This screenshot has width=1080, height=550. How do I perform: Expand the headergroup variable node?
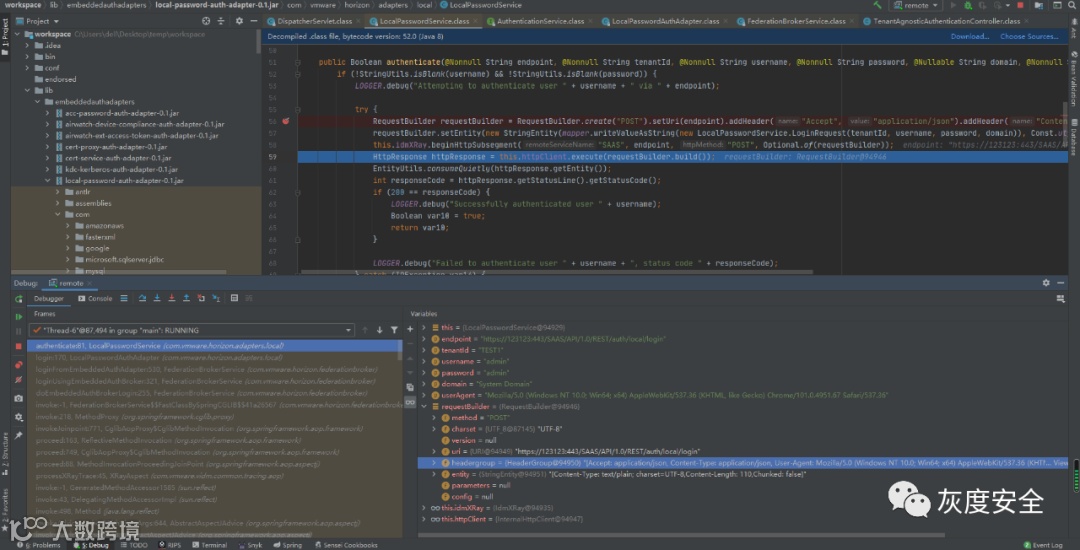point(433,463)
